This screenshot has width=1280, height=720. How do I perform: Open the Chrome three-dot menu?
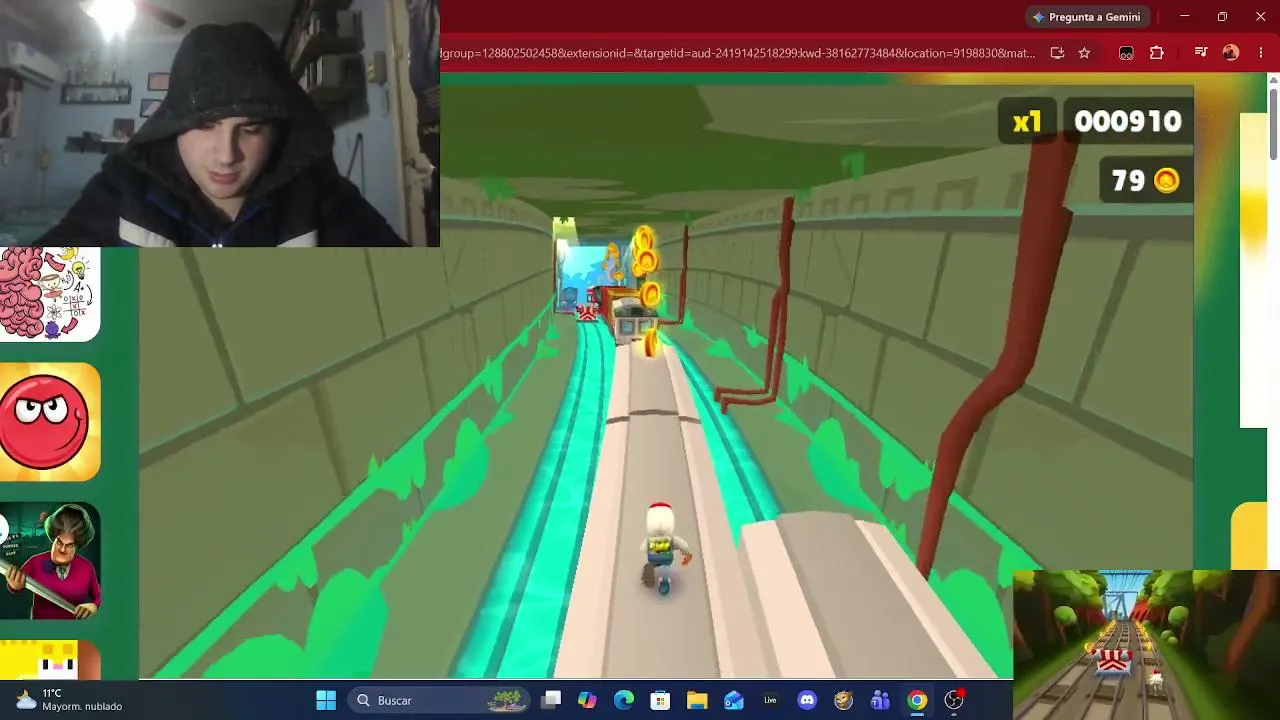1261,53
